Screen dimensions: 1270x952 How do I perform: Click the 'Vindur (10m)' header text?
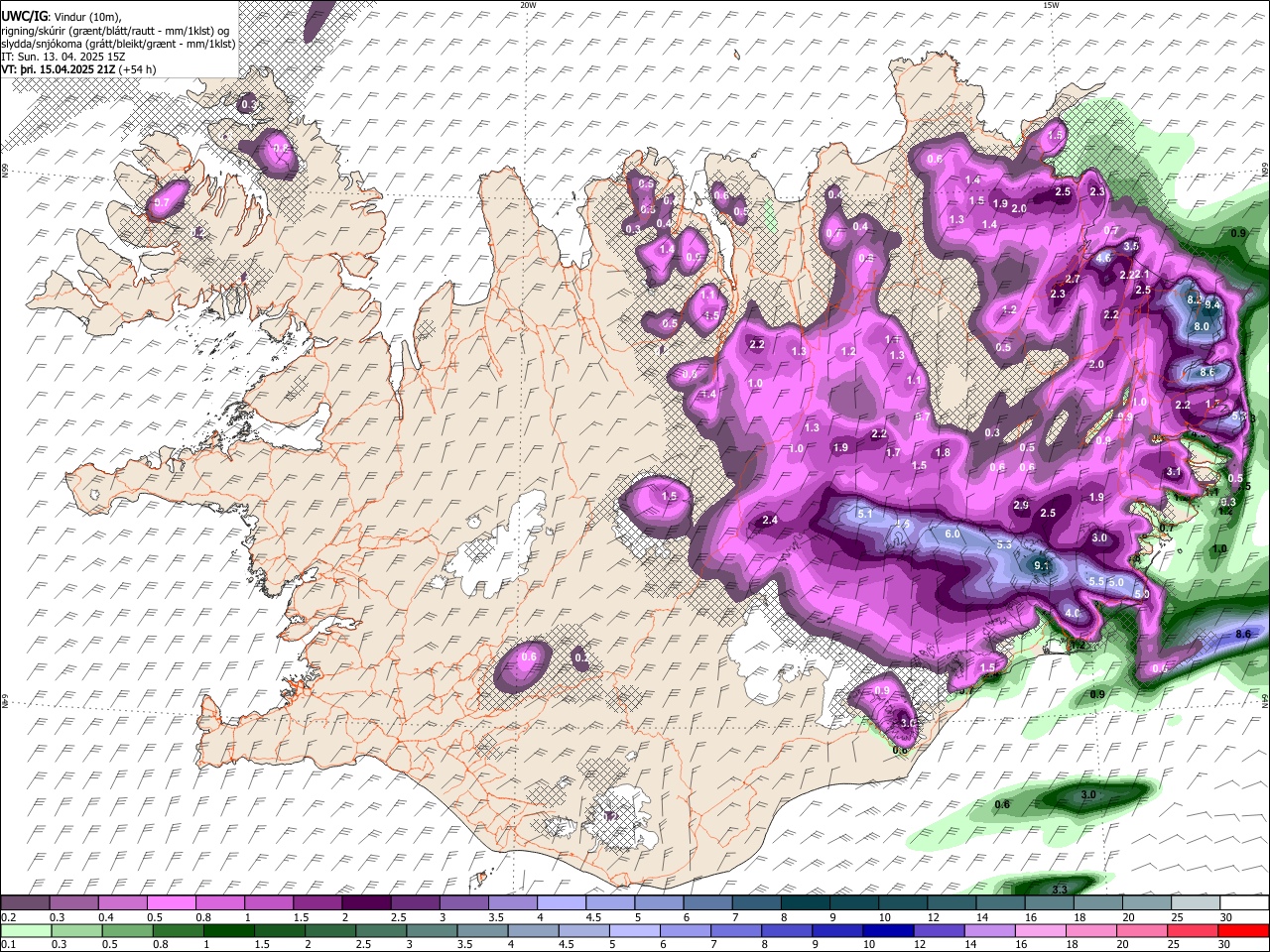pos(86,17)
